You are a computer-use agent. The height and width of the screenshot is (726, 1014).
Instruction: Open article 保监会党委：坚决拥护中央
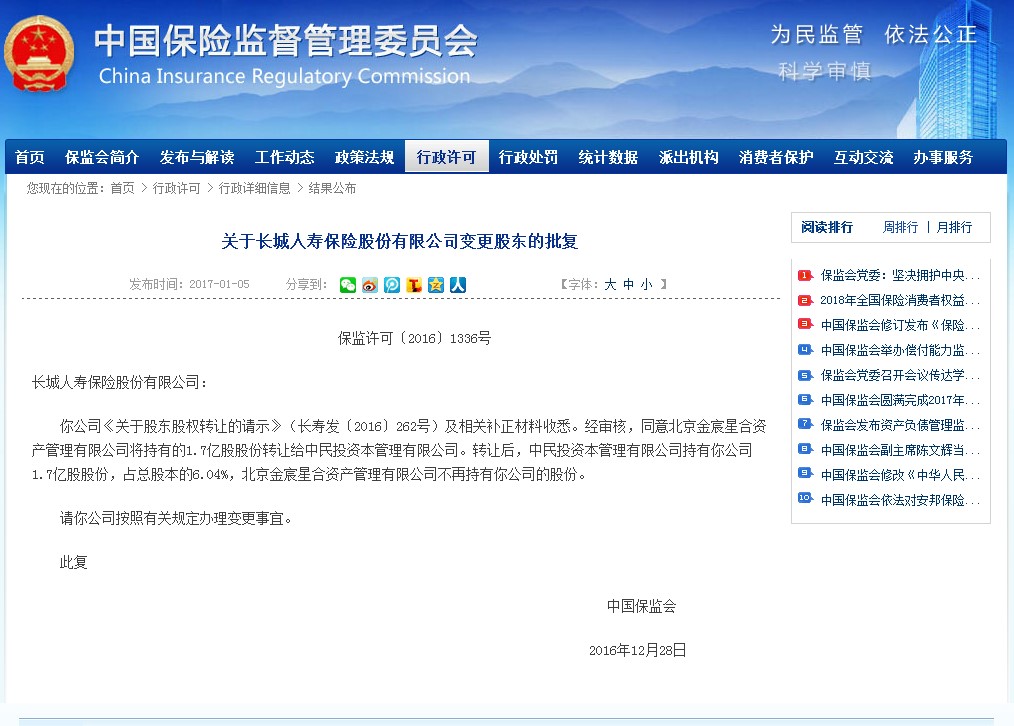pos(900,275)
